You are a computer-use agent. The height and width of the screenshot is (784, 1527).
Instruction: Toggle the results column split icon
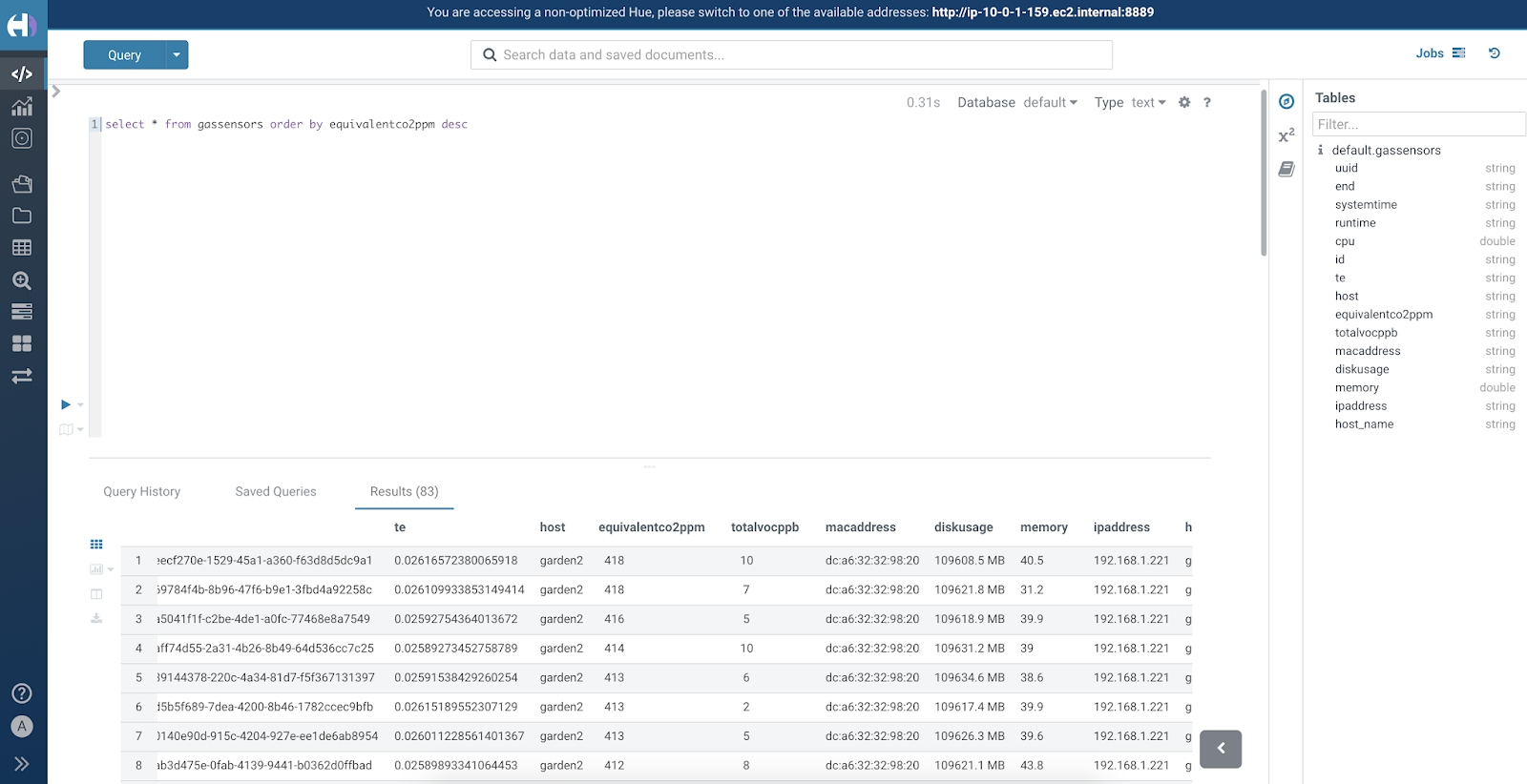pos(96,594)
